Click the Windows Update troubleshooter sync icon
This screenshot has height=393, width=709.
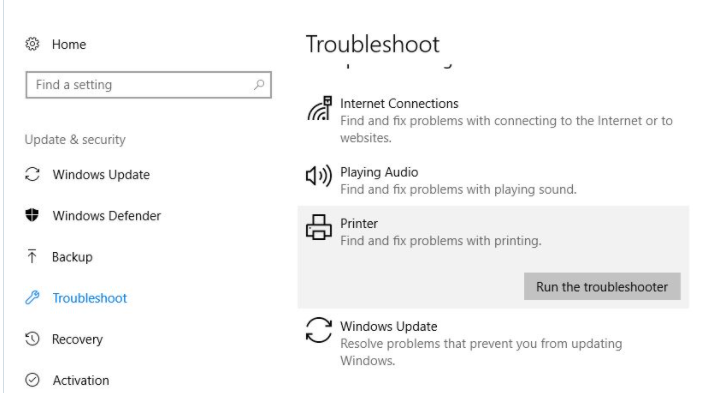[319, 330]
